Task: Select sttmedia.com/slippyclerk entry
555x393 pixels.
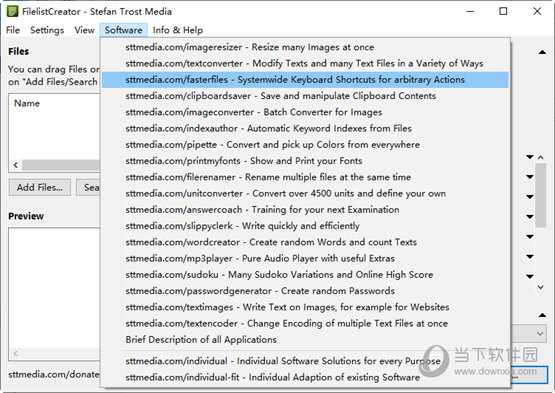Action: (x=305, y=226)
